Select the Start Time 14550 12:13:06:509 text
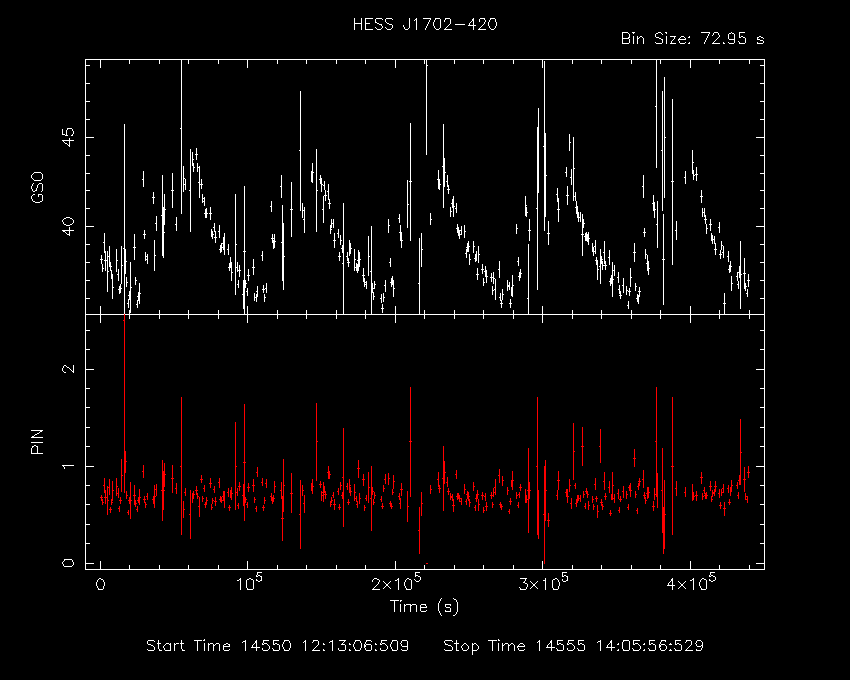This screenshot has width=850, height=680. pos(278,646)
